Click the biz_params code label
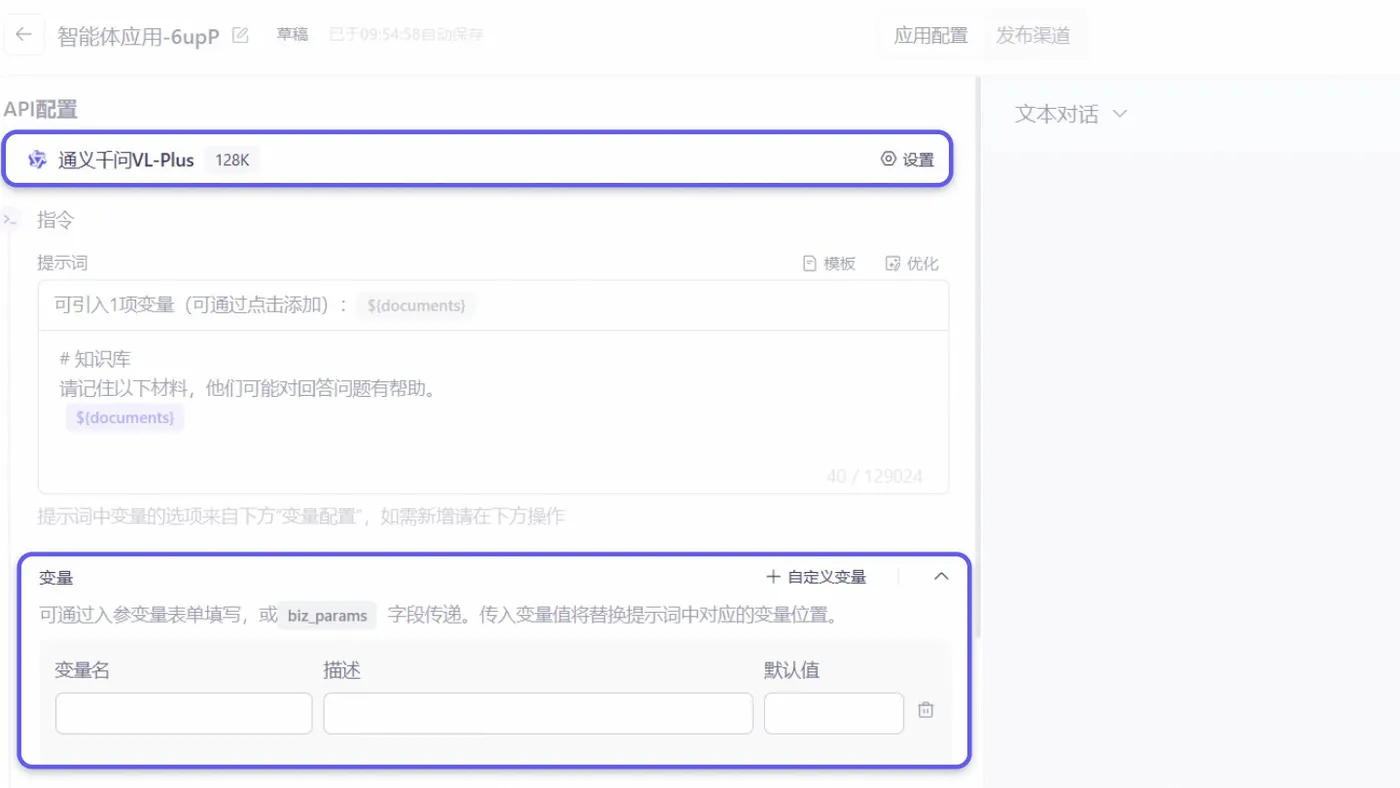Viewport: 1400px width, 788px height. point(327,616)
